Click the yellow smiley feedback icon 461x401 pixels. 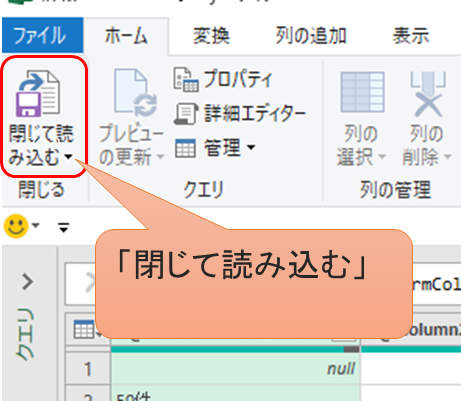coord(16,226)
